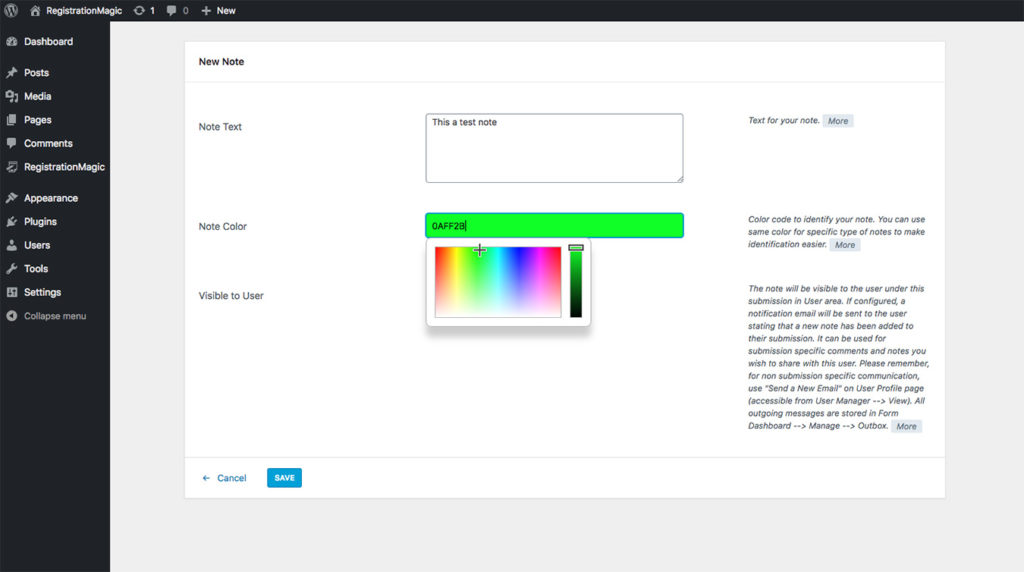Collapse the sidebar menu
Viewport: 1024px width, 572px height.
pos(54,316)
